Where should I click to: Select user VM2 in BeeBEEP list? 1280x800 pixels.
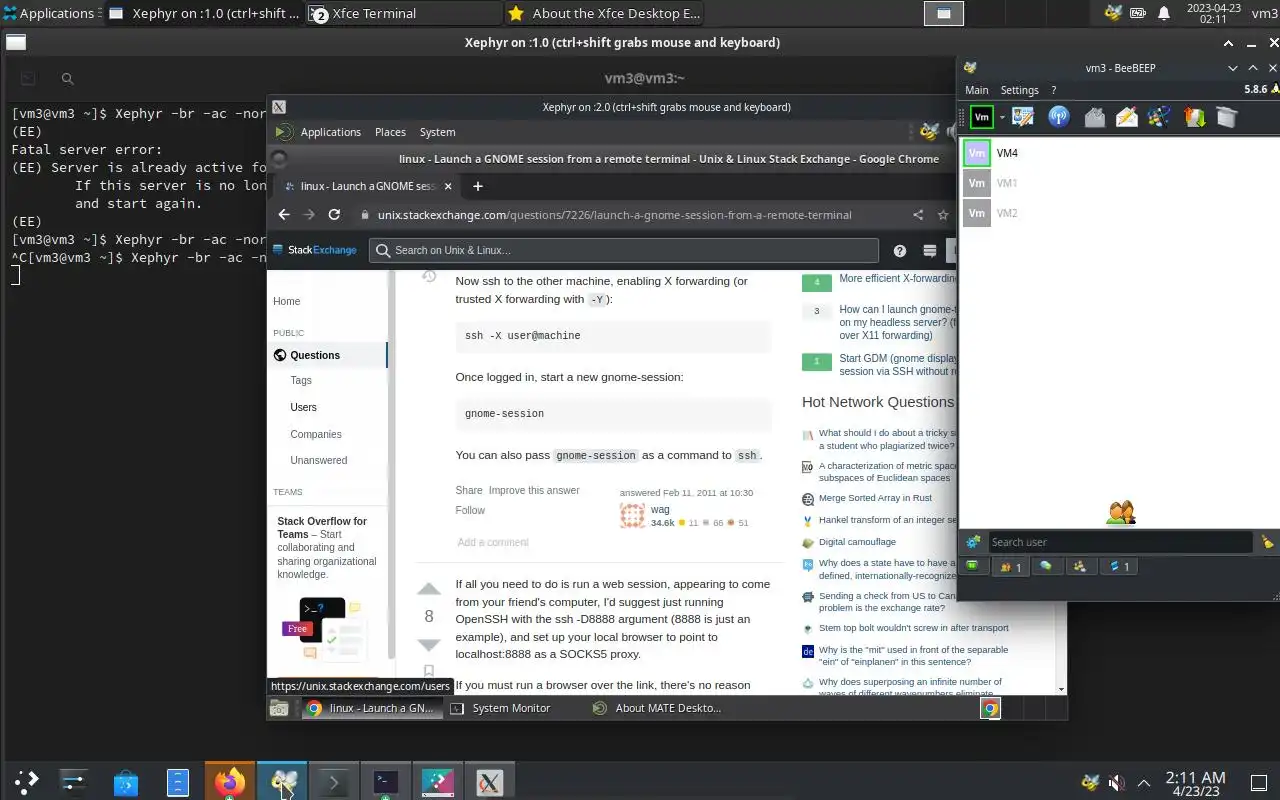[x=1118, y=213]
